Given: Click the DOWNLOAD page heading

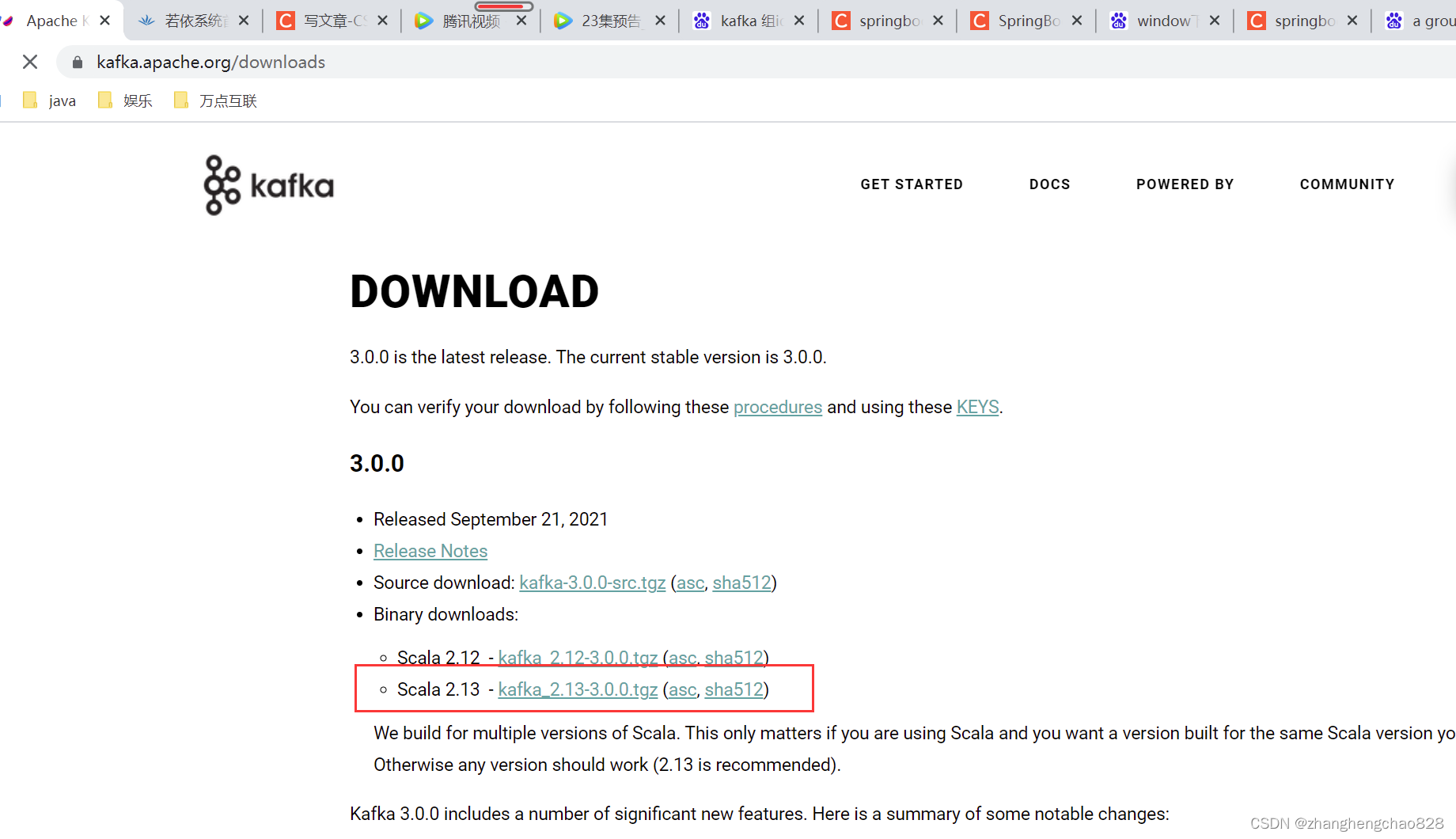Looking at the screenshot, I should [x=475, y=291].
